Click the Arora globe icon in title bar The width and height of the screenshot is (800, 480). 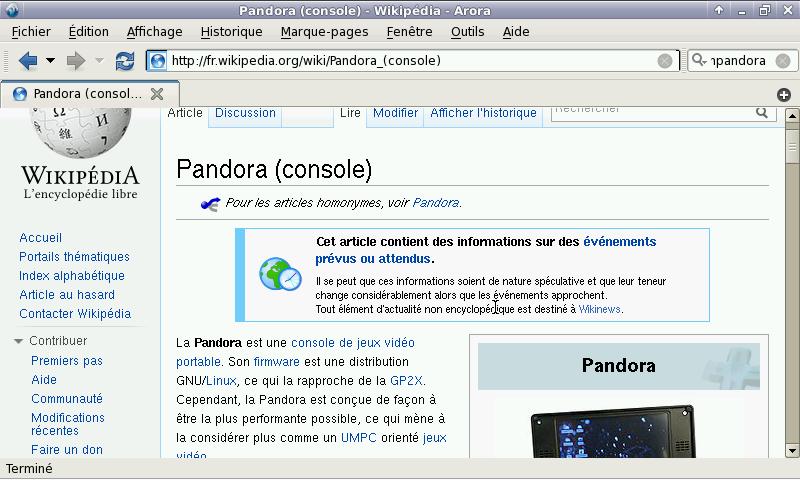click(x=11, y=10)
